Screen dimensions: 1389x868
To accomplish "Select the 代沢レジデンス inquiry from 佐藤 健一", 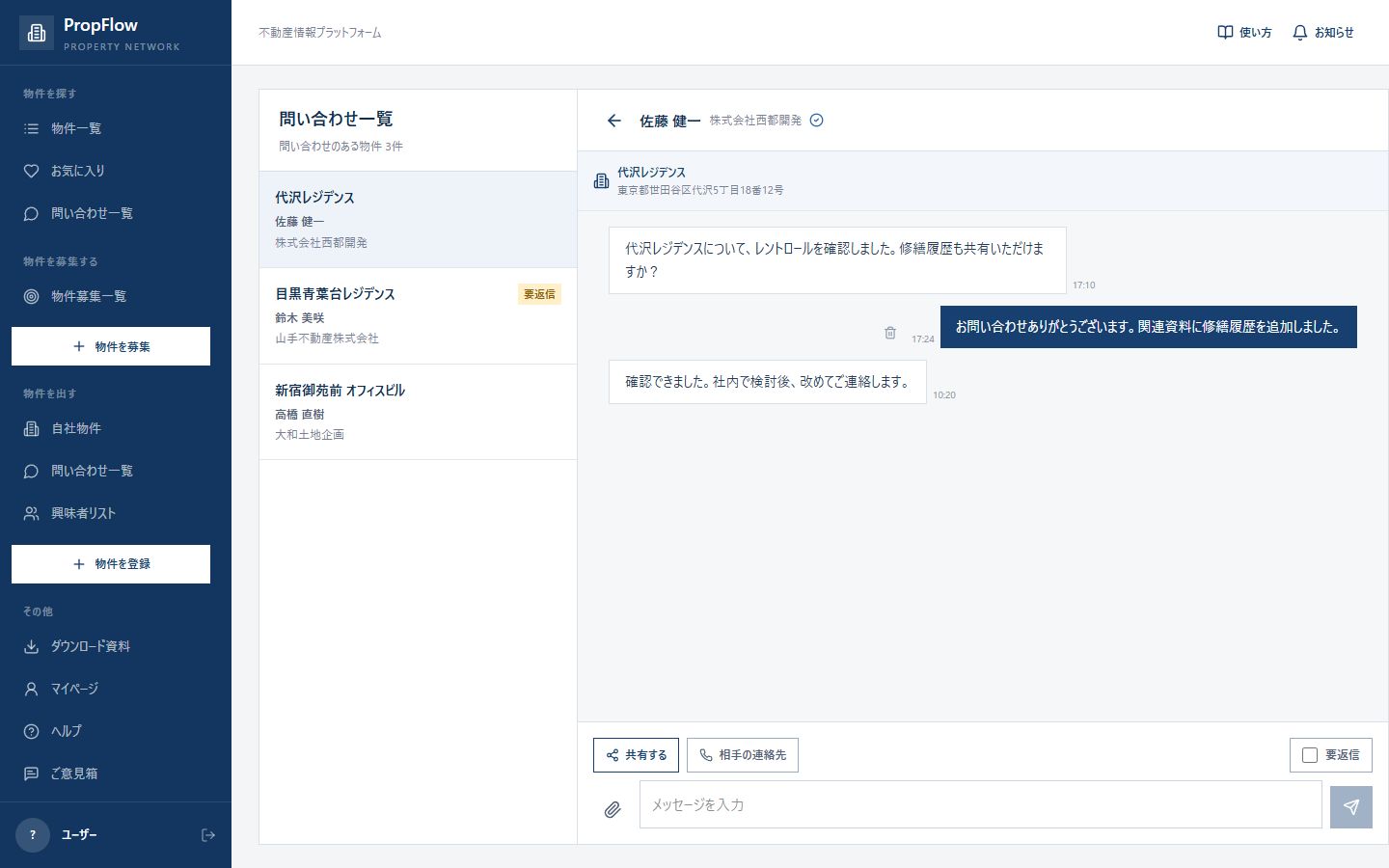I will point(418,220).
